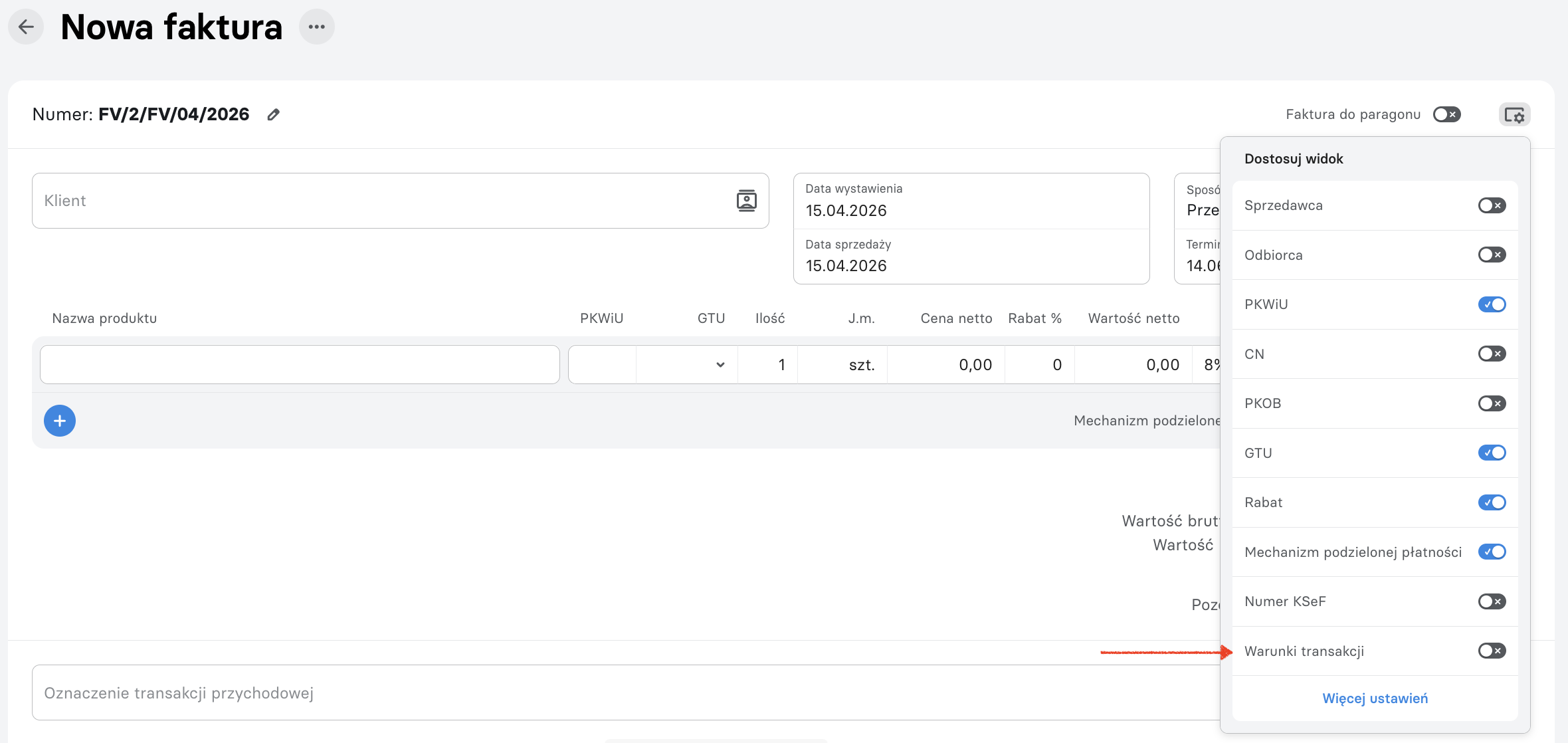Click the contact book icon in Klient field
The image size is (1568, 743).
(x=746, y=201)
